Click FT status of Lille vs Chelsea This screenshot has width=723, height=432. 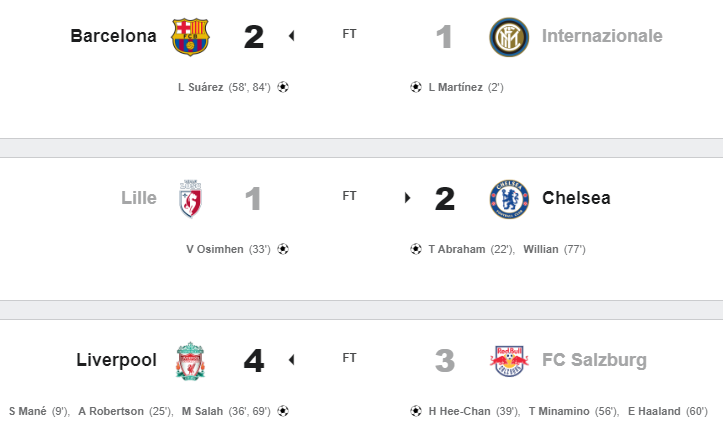pyautogui.click(x=350, y=196)
